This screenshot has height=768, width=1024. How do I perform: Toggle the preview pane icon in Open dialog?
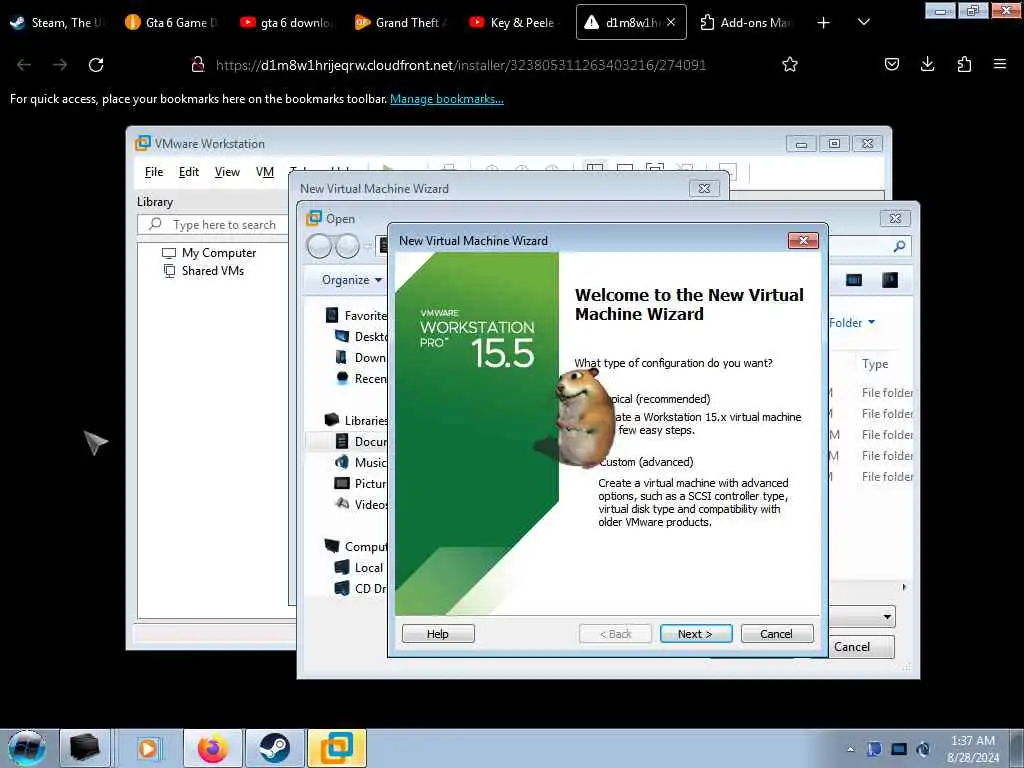coord(889,280)
